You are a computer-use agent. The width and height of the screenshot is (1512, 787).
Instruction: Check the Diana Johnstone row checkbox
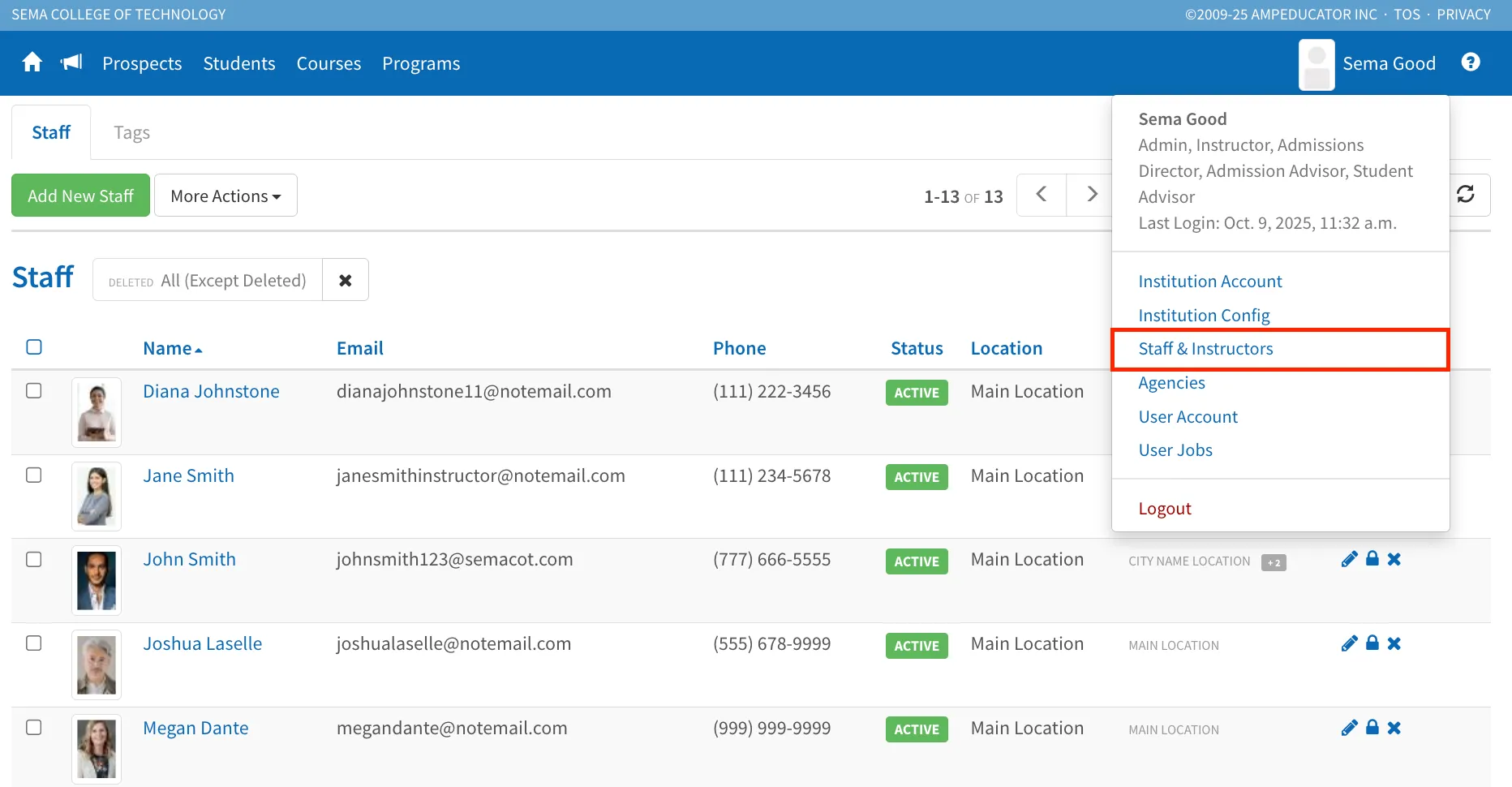tap(34, 391)
